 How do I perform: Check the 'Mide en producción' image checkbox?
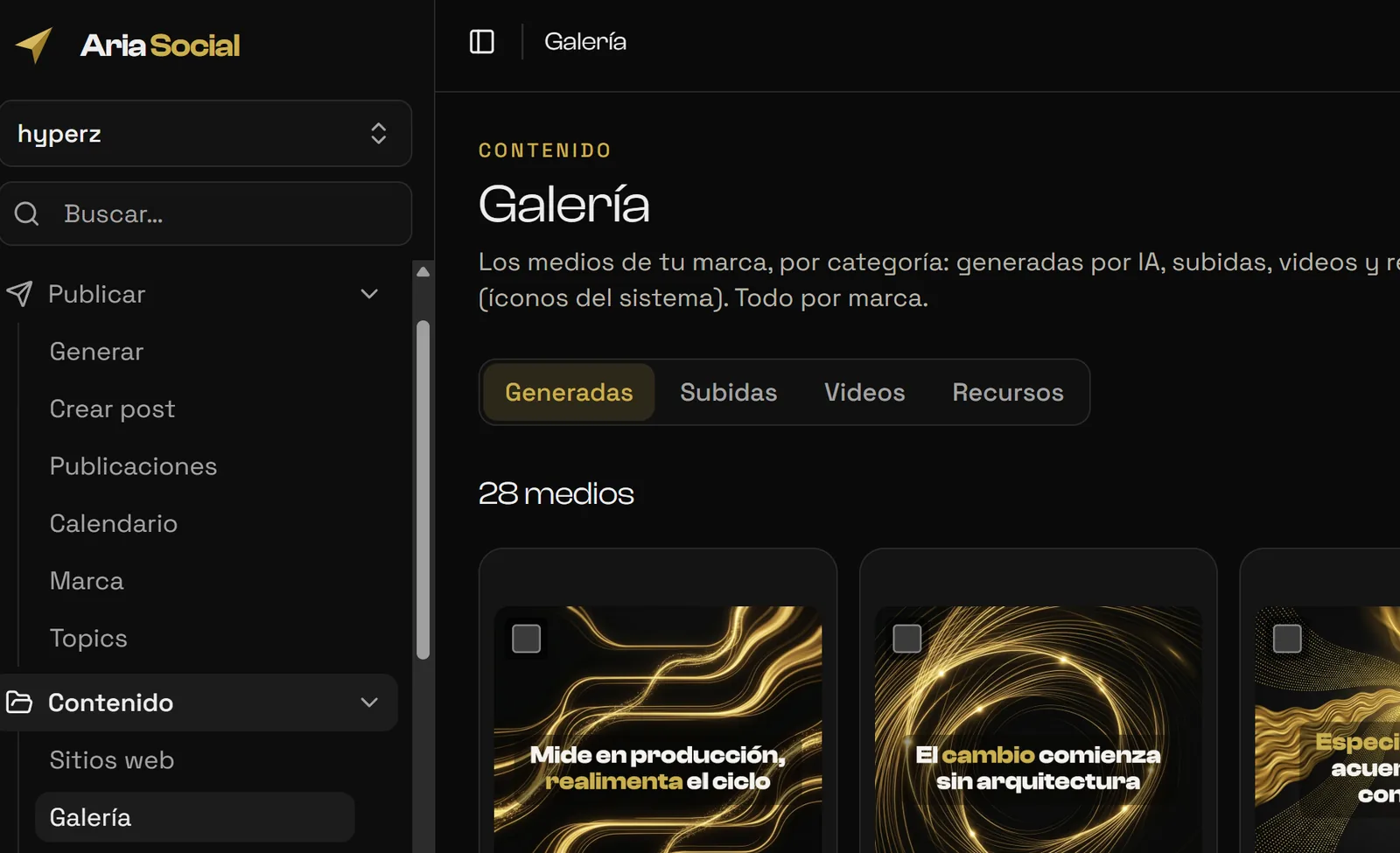[526, 639]
